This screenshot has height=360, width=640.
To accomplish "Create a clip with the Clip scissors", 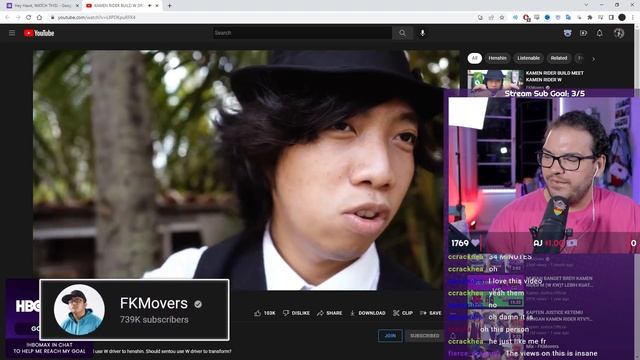I will [x=403, y=313].
